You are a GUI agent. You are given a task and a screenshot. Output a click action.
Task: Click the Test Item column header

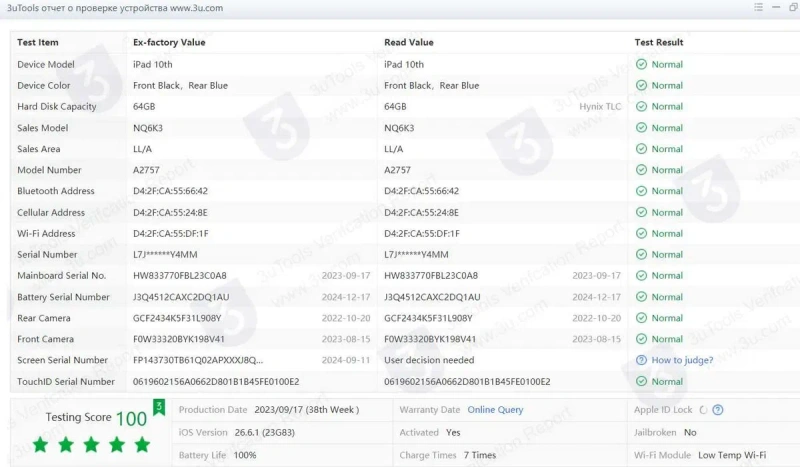pyautogui.click(x=38, y=42)
